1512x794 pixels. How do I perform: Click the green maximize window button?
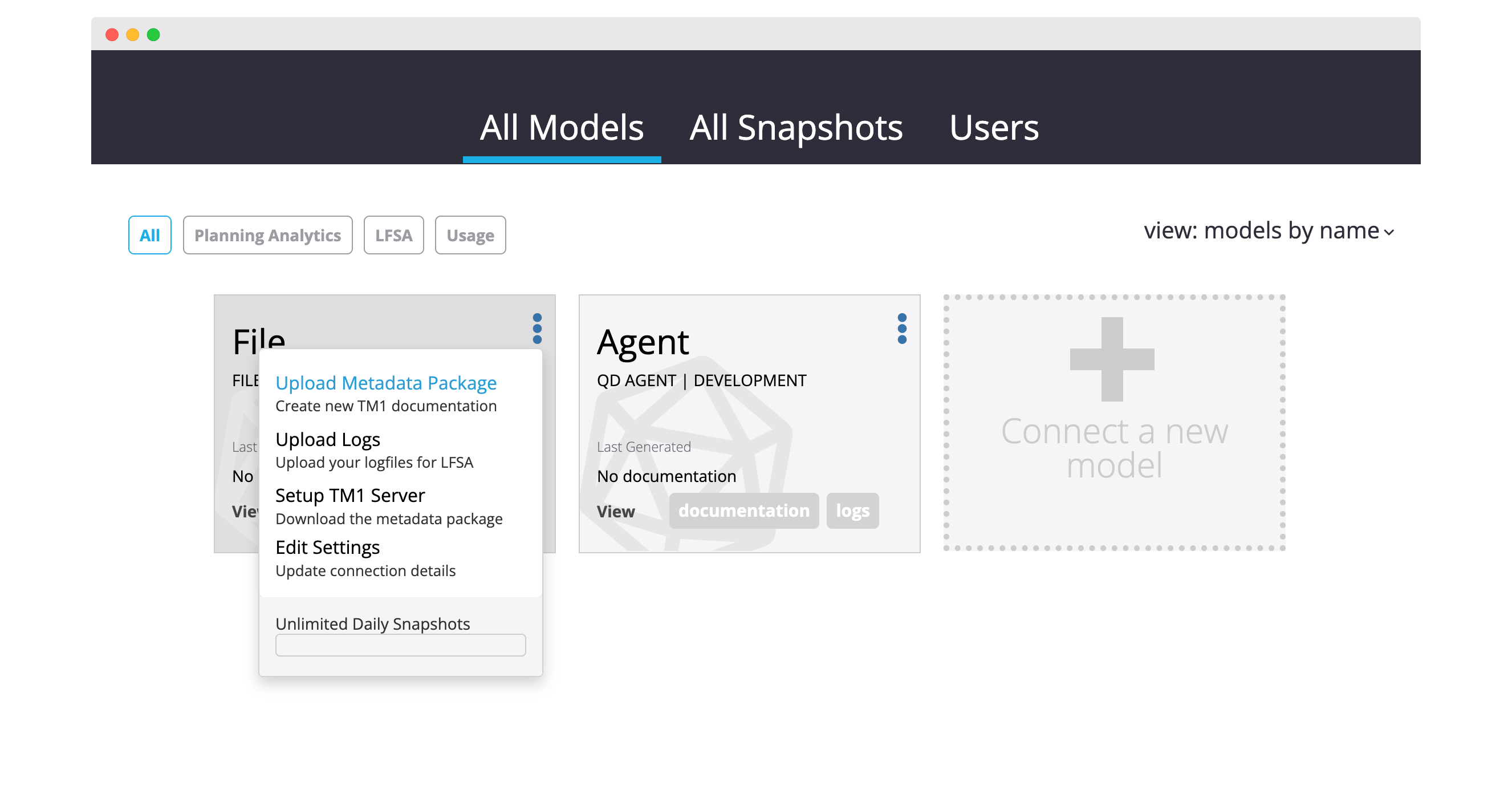[x=153, y=35]
